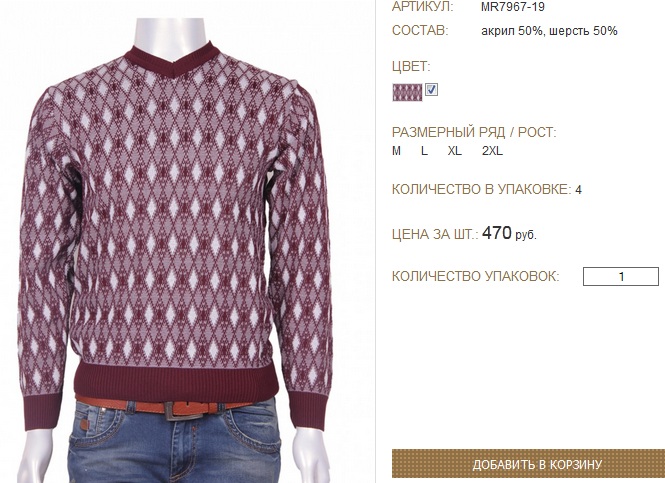Viewport: 665px width, 483px height.
Task: Click the 470 руб. price value
Action: (509, 233)
